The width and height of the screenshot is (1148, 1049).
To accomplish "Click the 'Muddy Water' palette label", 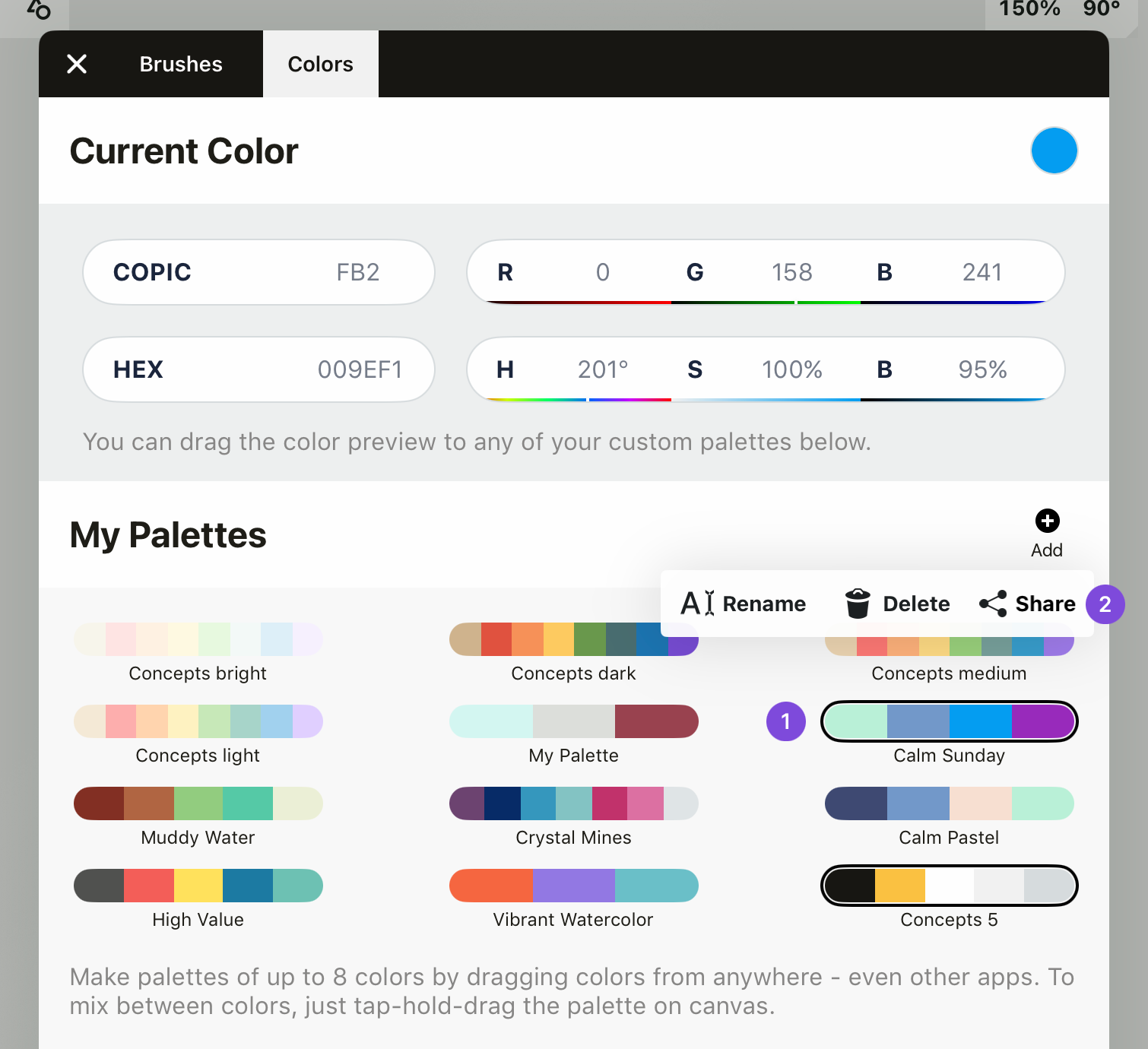I will point(198,838).
